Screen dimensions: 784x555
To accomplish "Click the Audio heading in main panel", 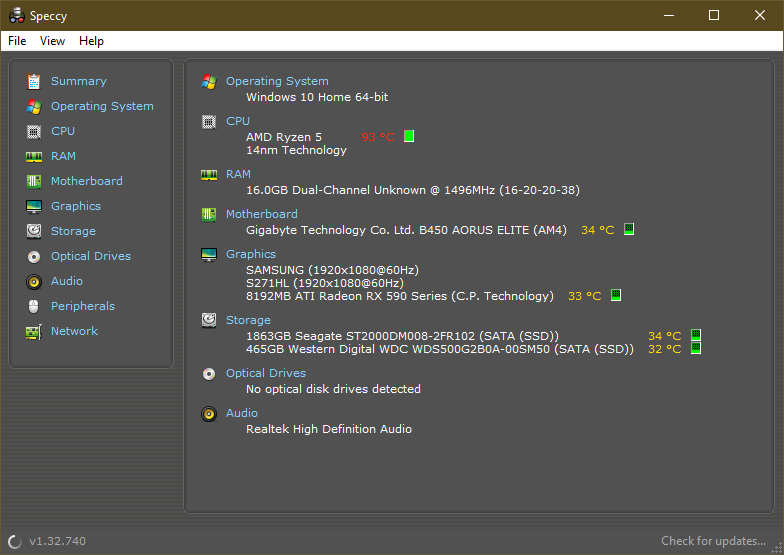I will coord(242,413).
